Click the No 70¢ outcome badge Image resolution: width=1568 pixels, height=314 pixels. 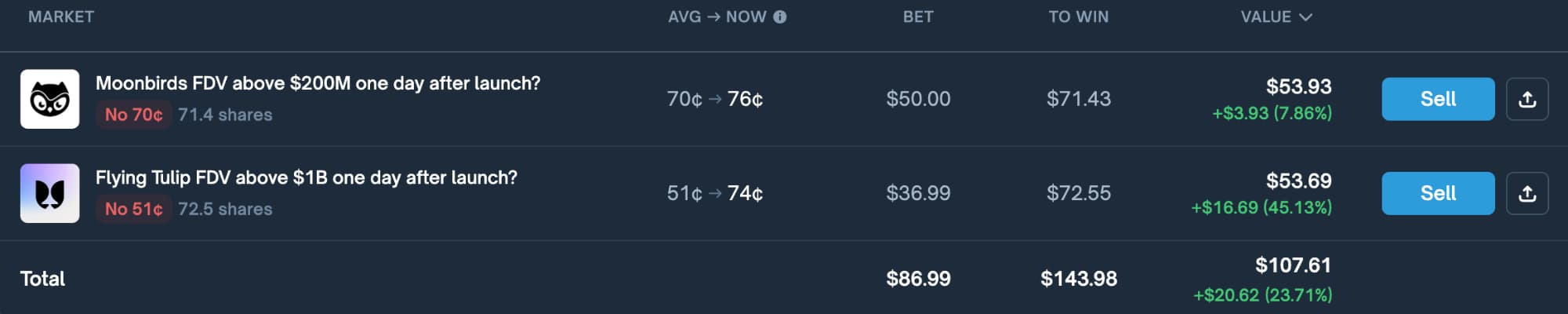133,115
